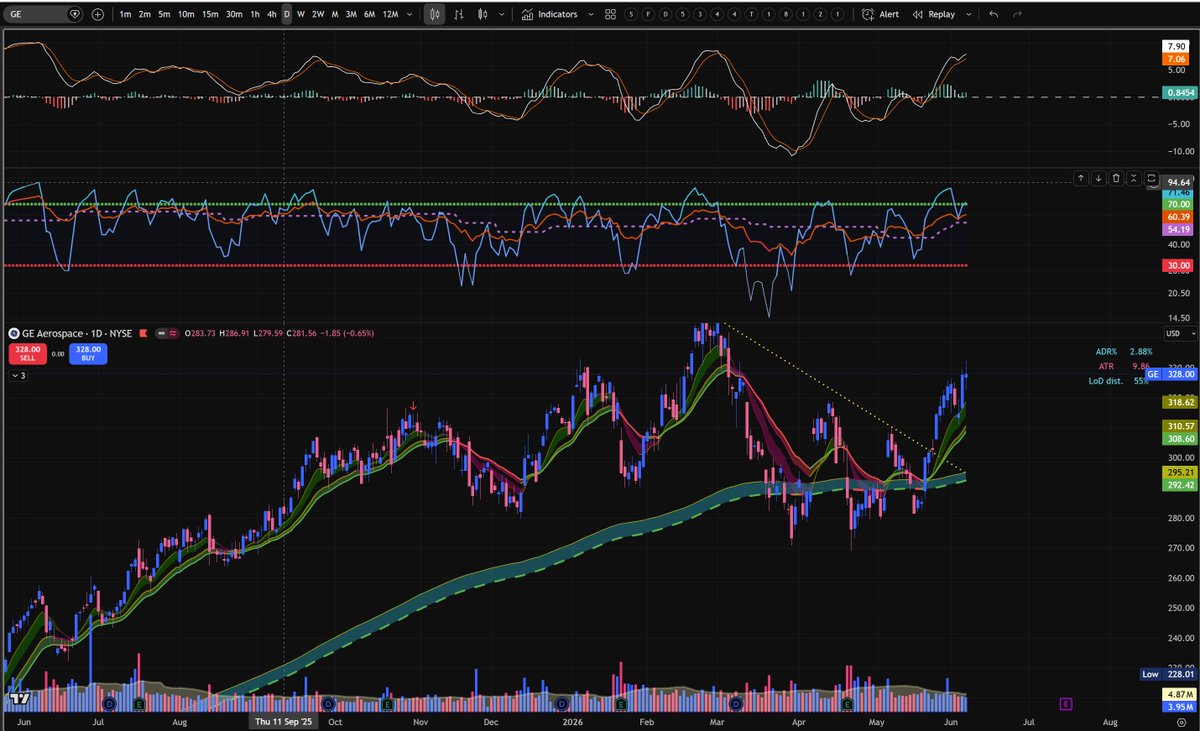The image size is (1200, 731).
Task: Move the RSI pane down
Action: pos(1098,178)
